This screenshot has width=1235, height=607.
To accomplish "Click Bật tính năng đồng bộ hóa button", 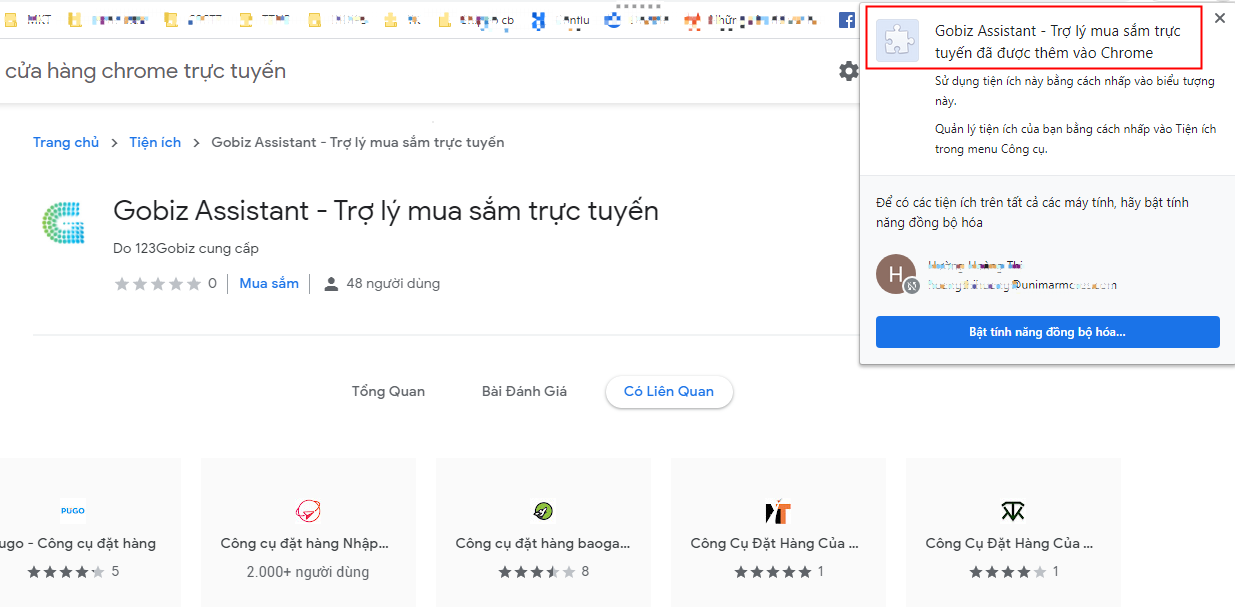I will [x=1047, y=332].
